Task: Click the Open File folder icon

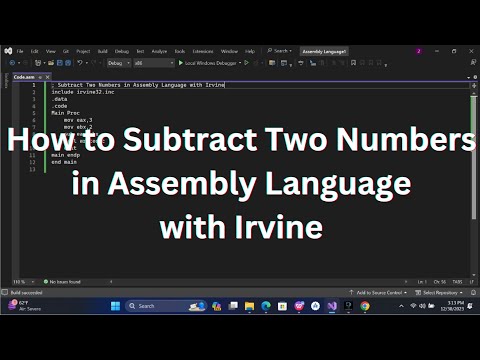Action: pyautogui.click(x=51, y=63)
